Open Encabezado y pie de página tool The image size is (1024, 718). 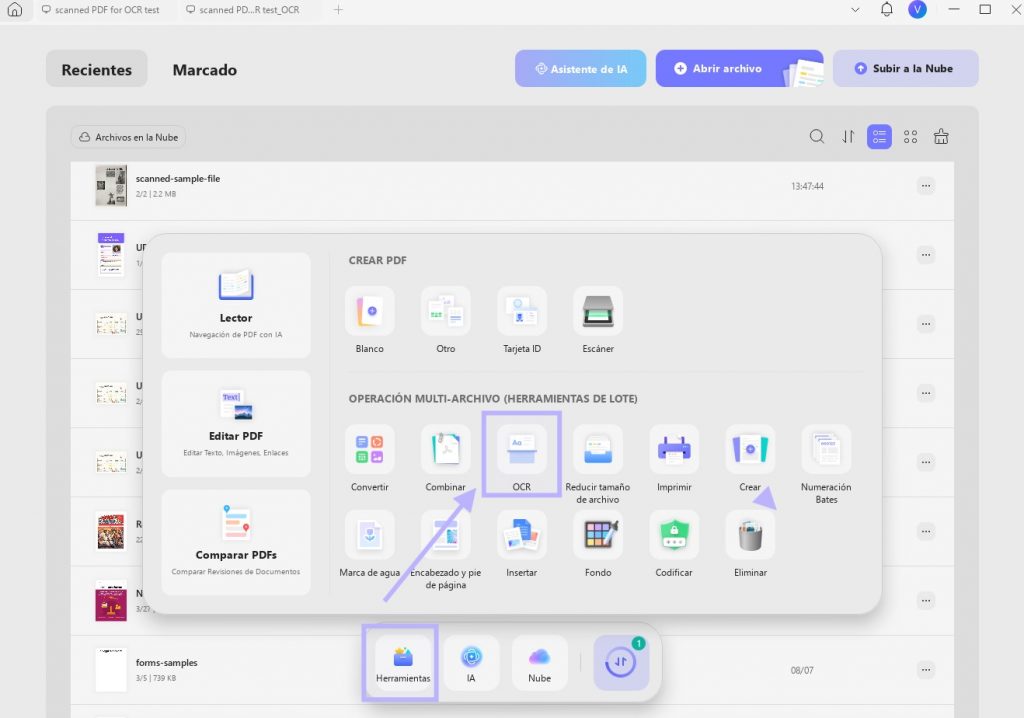point(445,535)
